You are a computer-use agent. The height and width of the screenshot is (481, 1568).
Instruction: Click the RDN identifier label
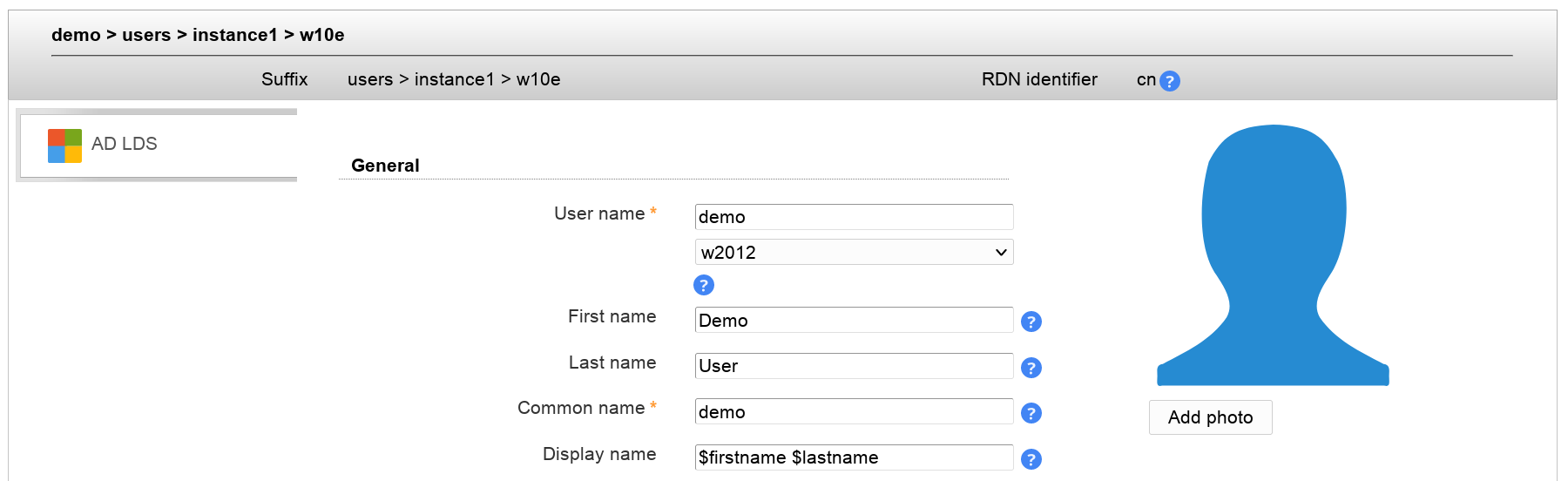[x=1039, y=79]
